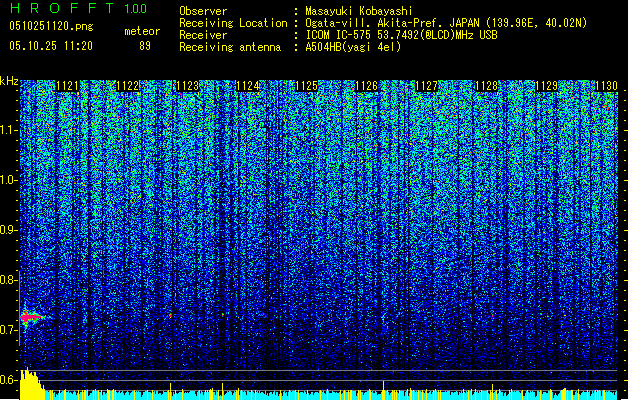Image resolution: width=629 pixels, height=400 pixels.
Task: Click the large yellow signal-level peak at bottom left
Action: pyautogui.click(x=31, y=384)
